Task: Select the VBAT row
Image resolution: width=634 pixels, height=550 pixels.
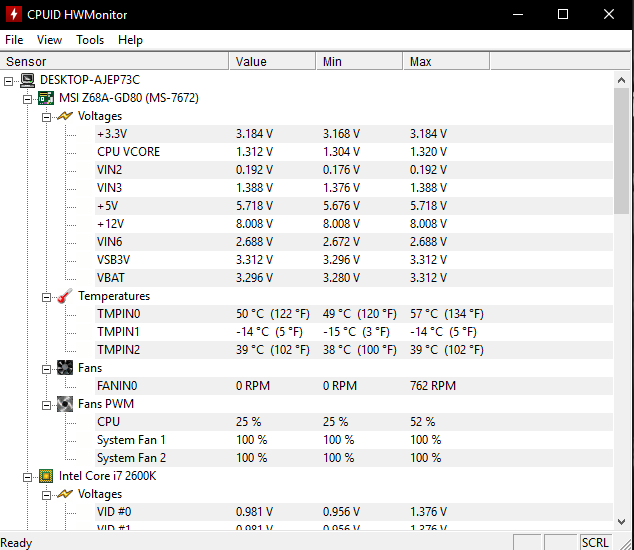Action: [354, 278]
